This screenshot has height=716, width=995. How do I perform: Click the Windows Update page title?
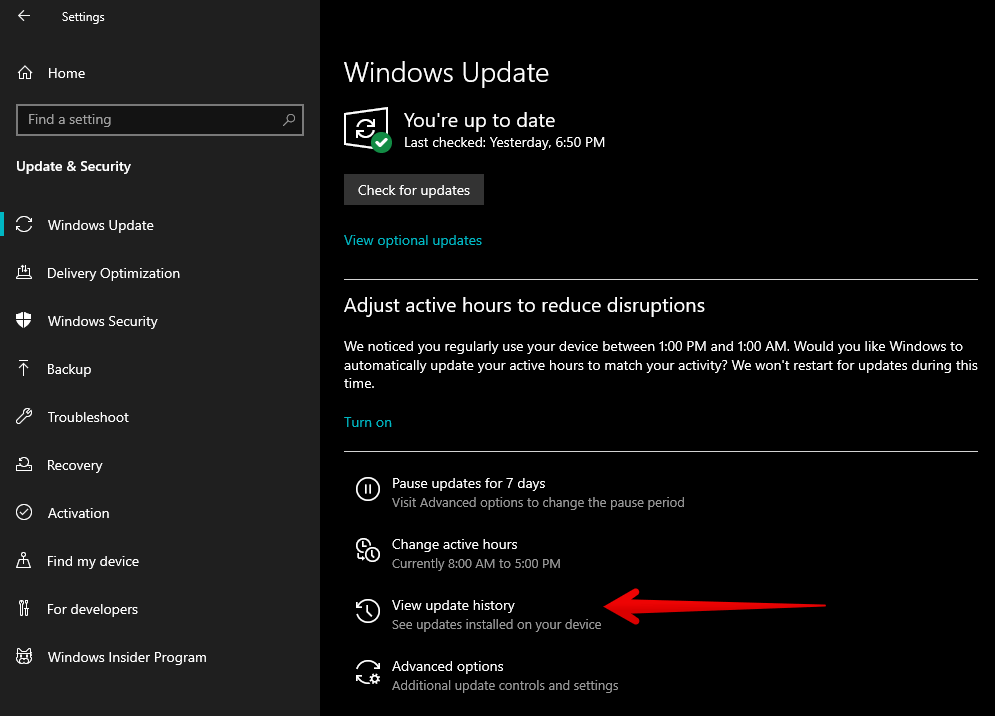pyautogui.click(x=446, y=72)
